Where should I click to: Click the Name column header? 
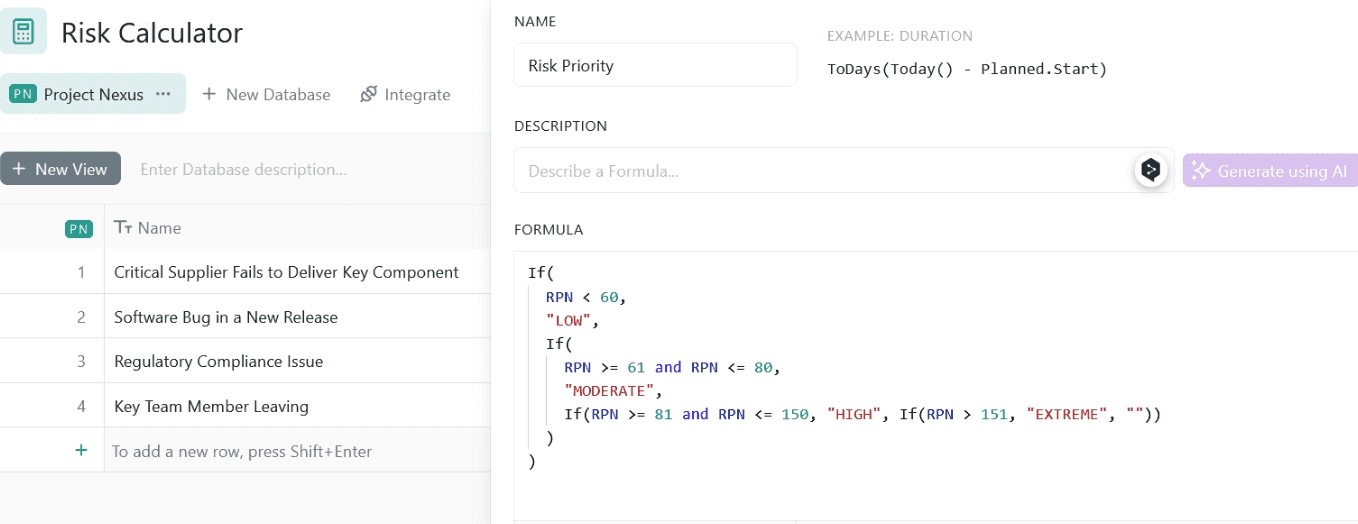click(x=159, y=228)
